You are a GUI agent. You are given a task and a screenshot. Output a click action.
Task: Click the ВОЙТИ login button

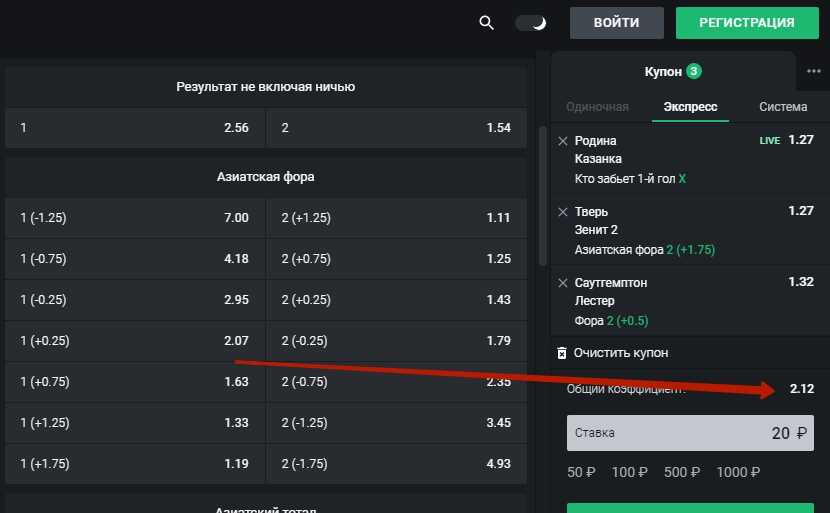point(617,23)
